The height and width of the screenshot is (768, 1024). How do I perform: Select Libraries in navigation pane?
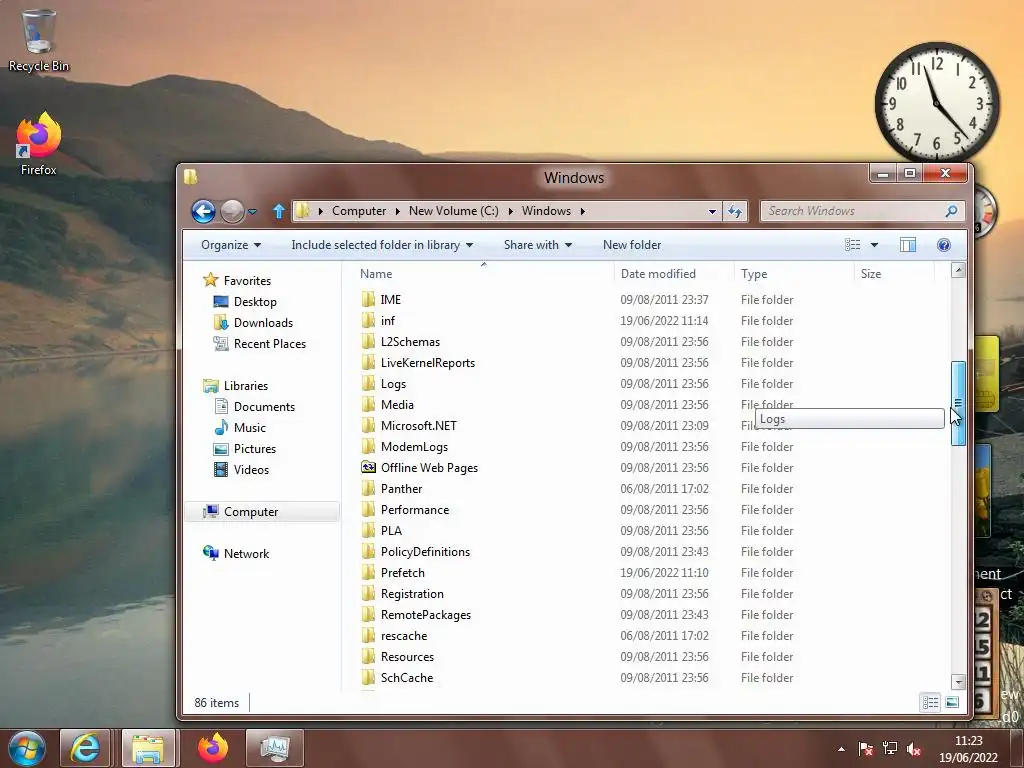246,386
